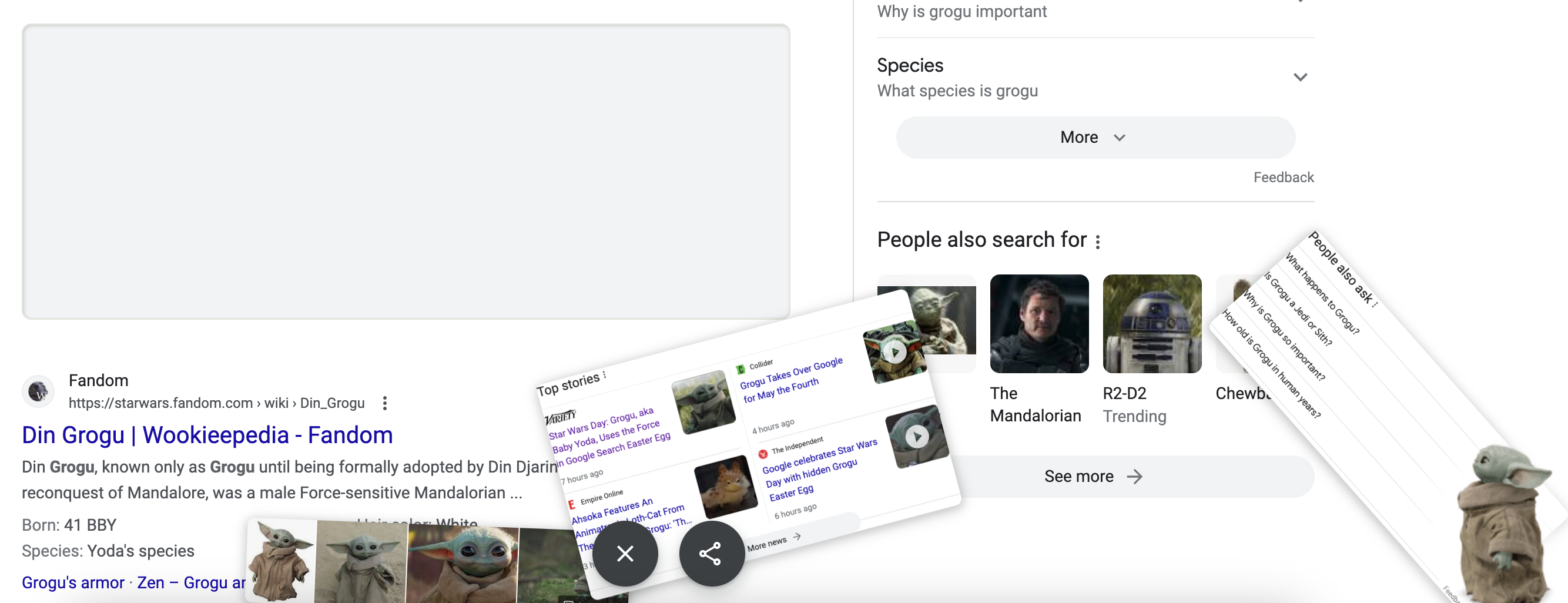
Task: Expand the More questions button
Action: [x=1095, y=138]
